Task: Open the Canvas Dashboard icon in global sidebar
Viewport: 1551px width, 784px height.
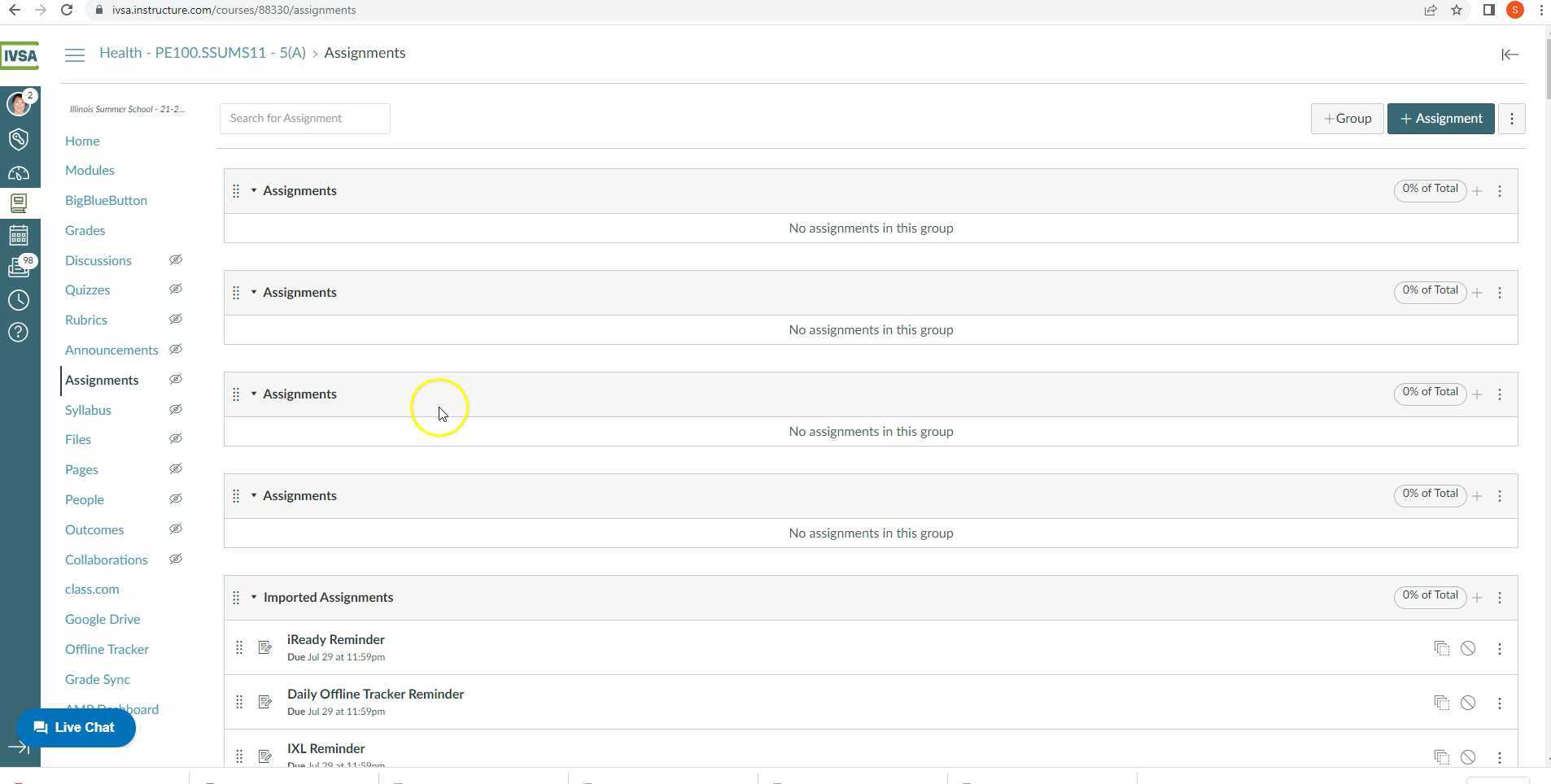Action: (x=19, y=173)
